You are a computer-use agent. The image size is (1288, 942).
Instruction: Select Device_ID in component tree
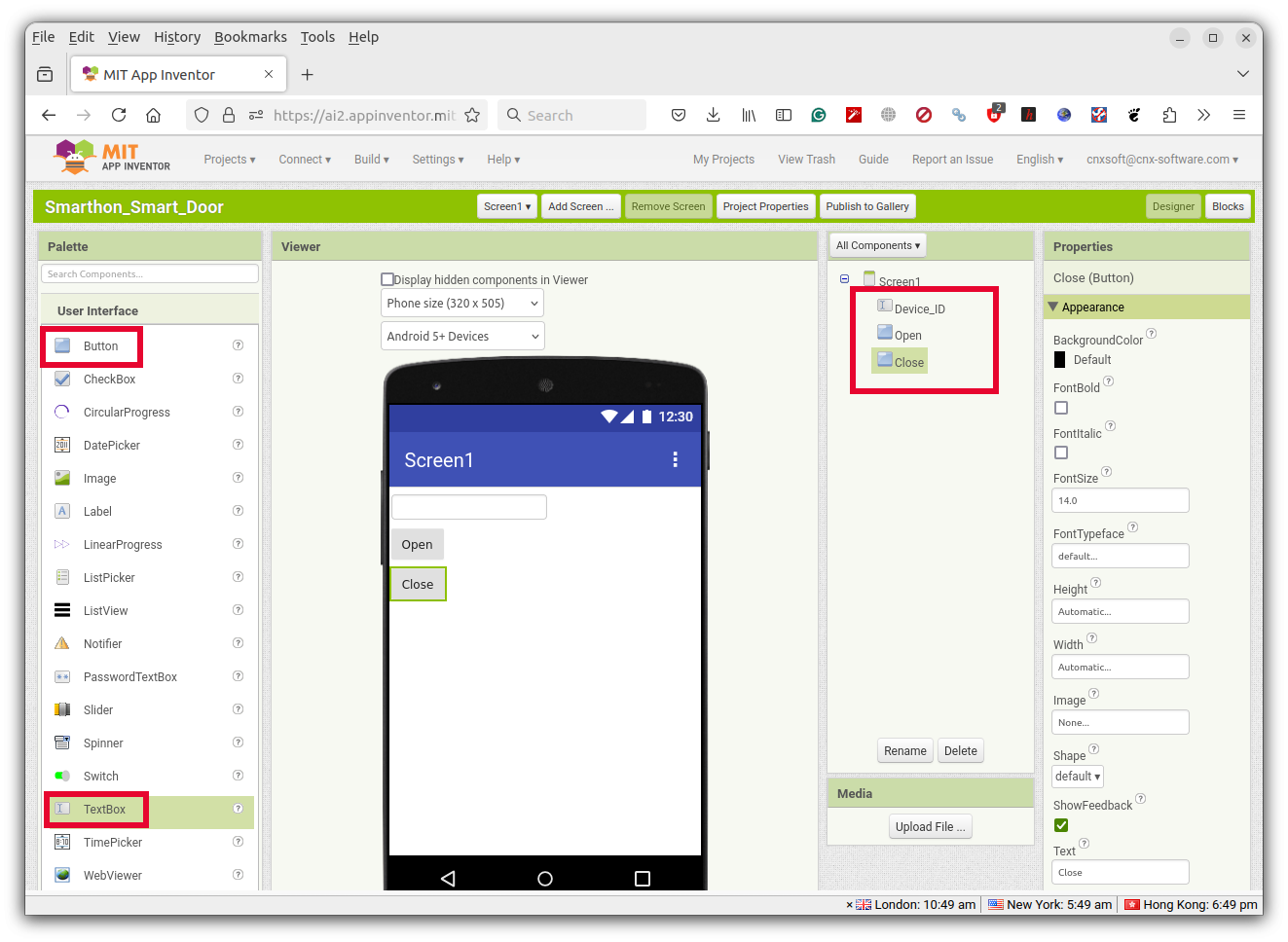tap(911, 308)
